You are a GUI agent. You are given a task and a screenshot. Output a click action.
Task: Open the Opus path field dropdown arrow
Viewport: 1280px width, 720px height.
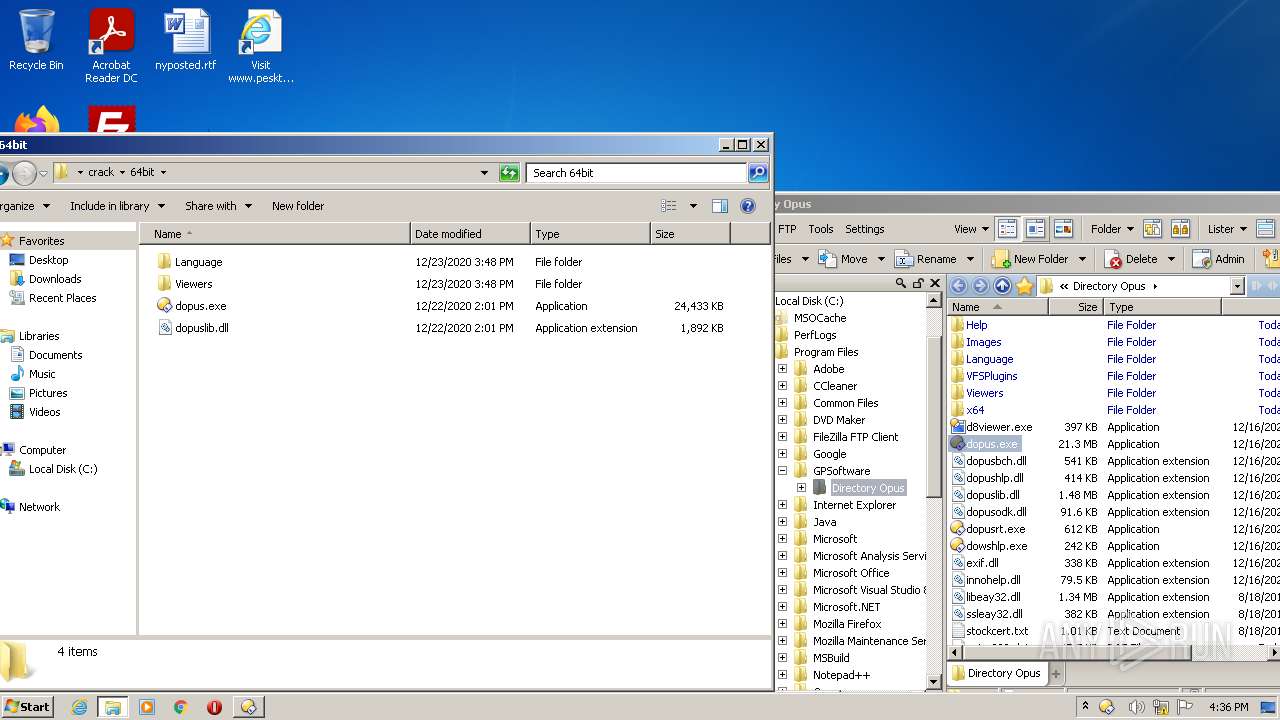click(1237, 286)
